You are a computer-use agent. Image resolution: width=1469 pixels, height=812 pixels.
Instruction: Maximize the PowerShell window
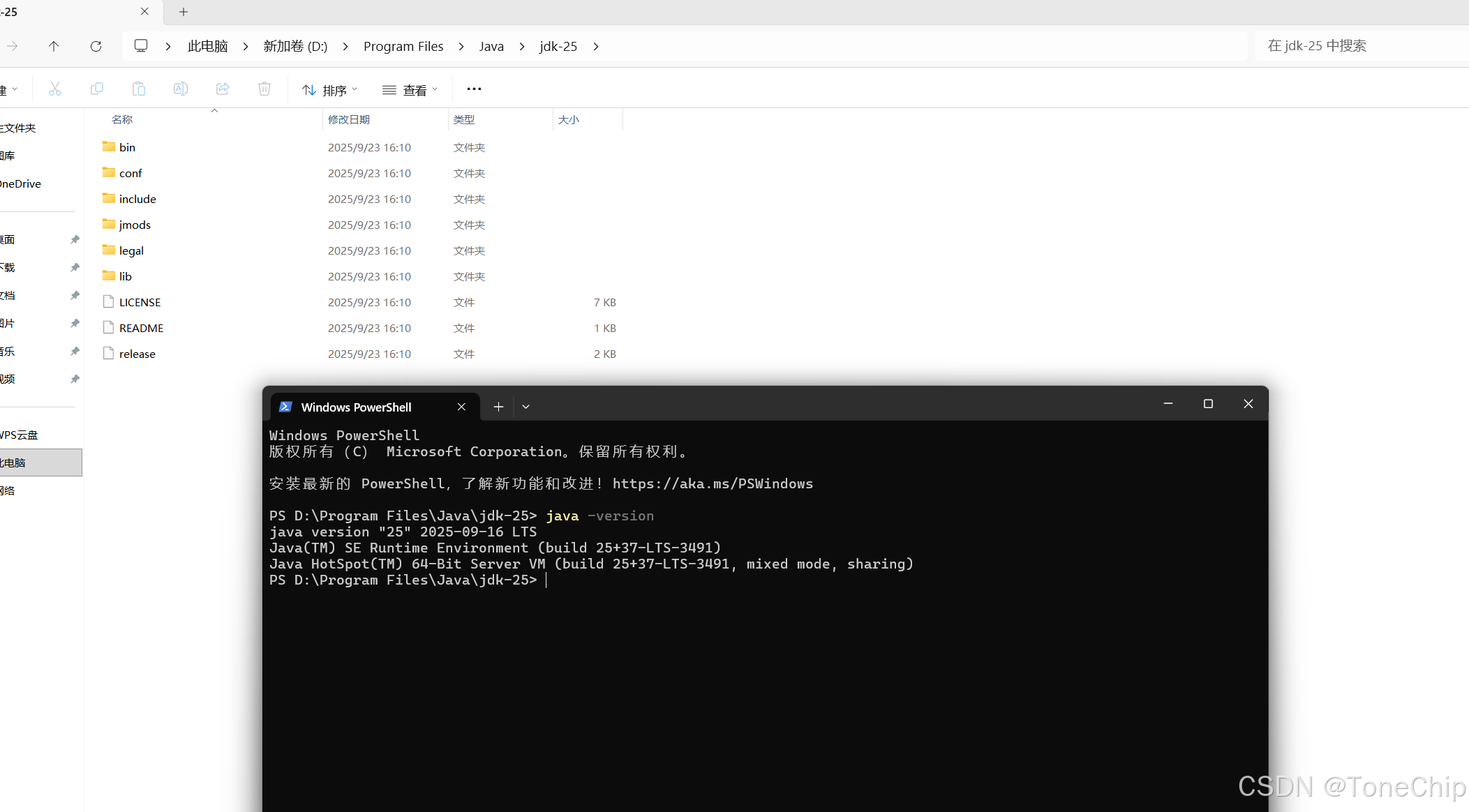[1208, 404]
